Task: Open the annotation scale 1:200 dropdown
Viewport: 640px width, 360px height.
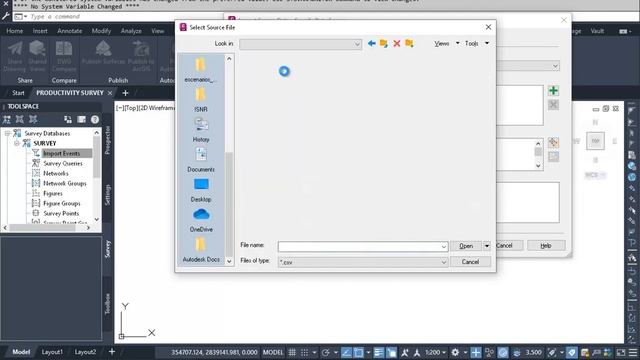Action: pyautogui.click(x=435, y=352)
